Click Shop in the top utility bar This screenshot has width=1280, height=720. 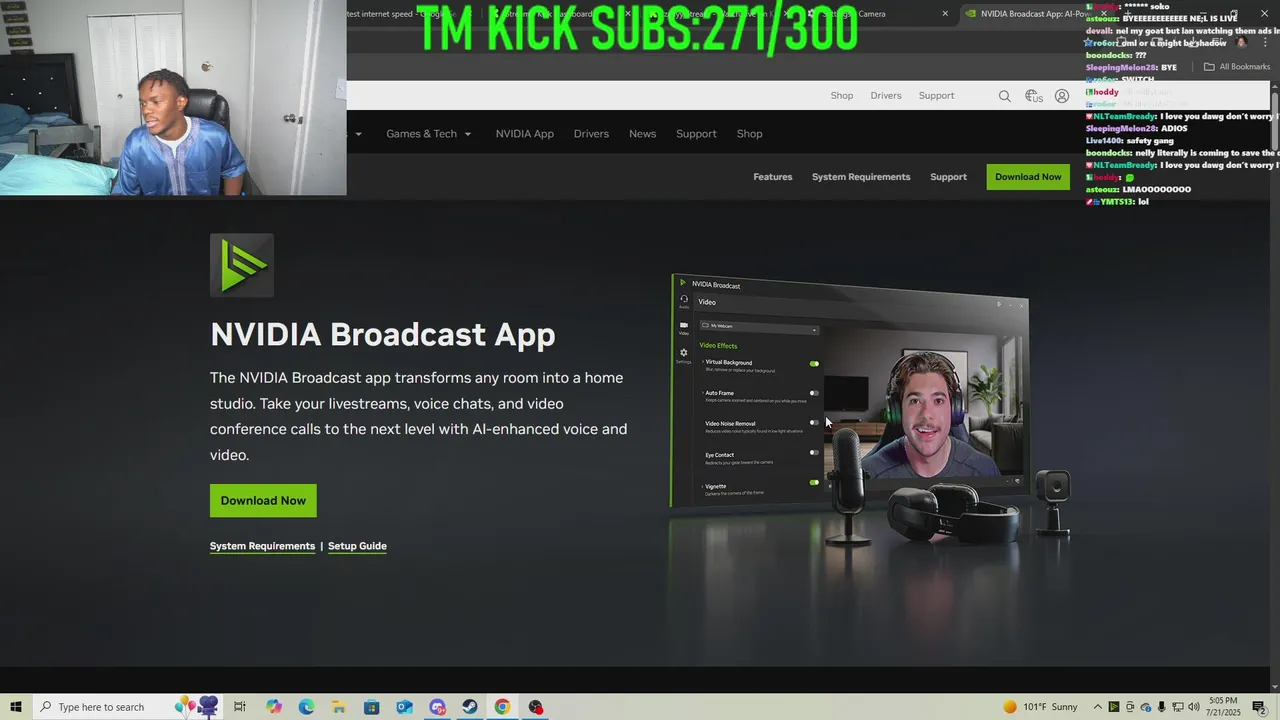coord(842,96)
